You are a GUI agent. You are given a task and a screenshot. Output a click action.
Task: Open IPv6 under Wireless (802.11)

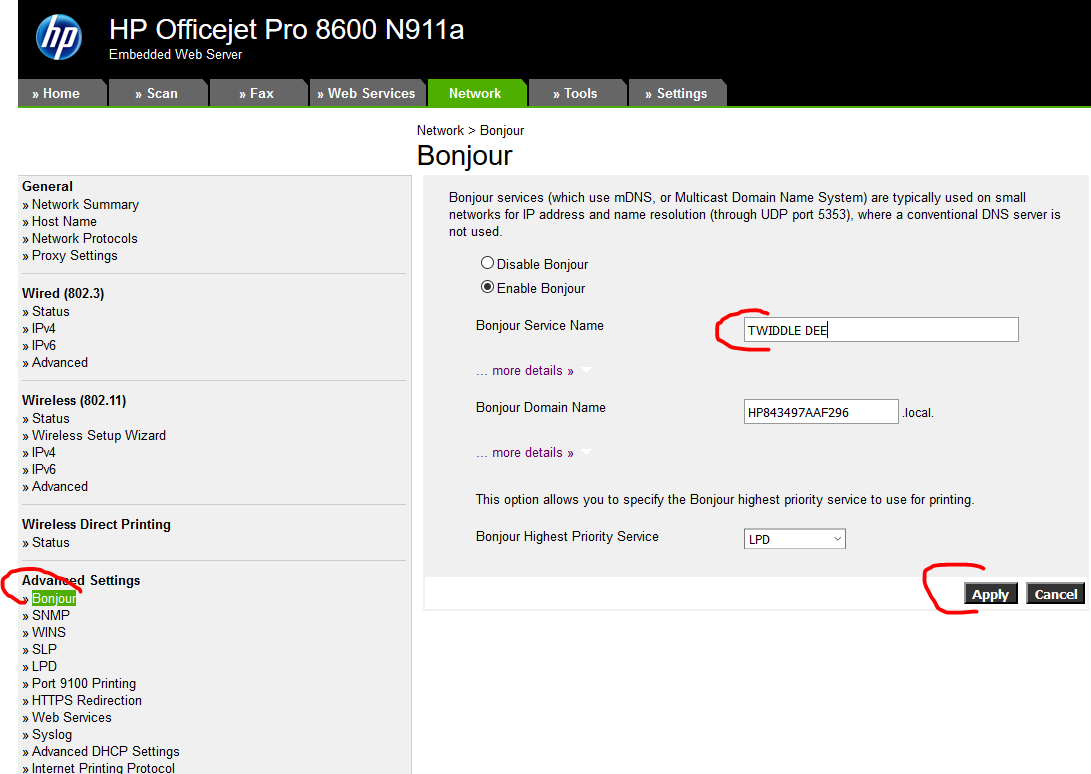(x=44, y=470)
